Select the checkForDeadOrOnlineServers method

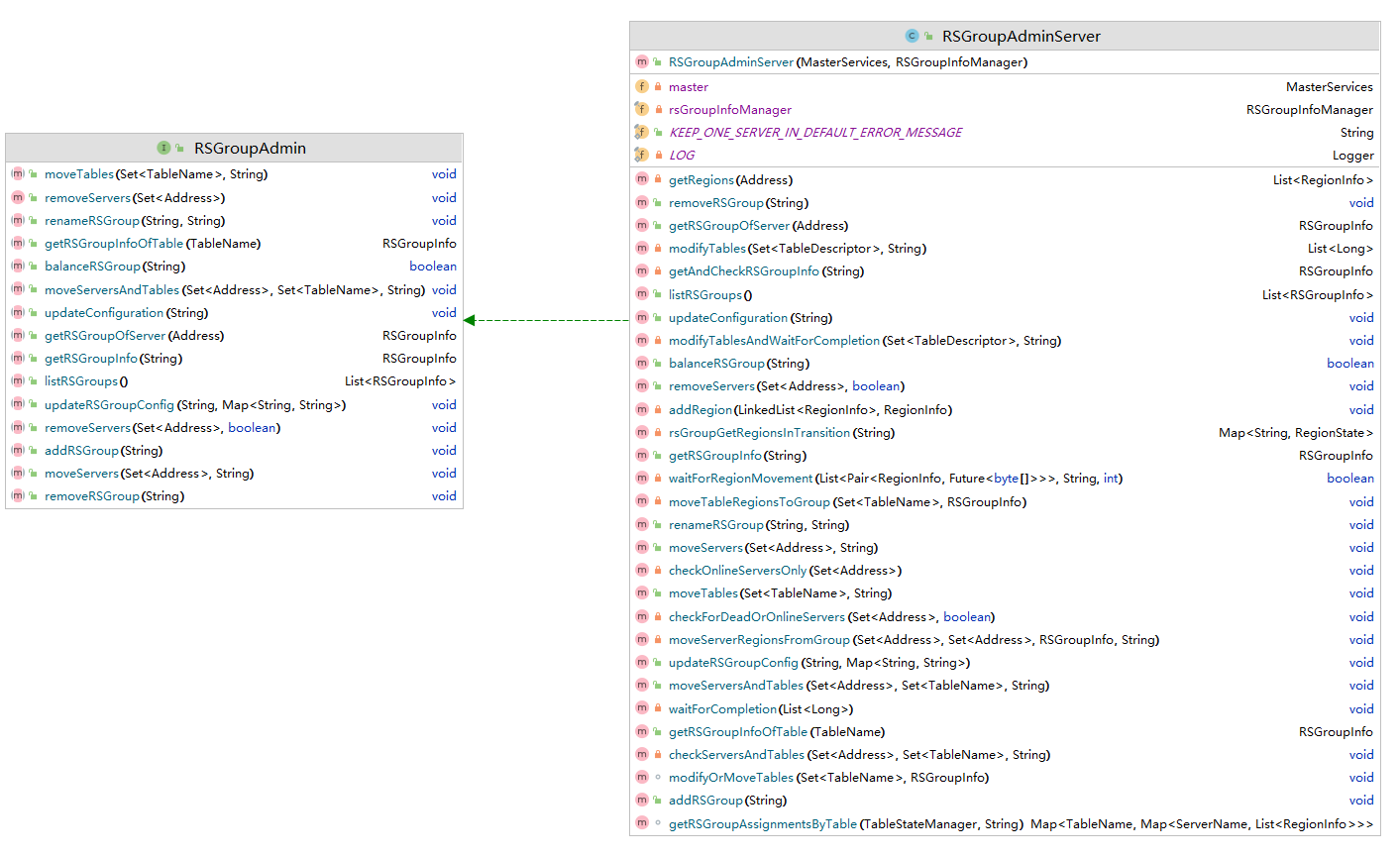coord(756,617)
